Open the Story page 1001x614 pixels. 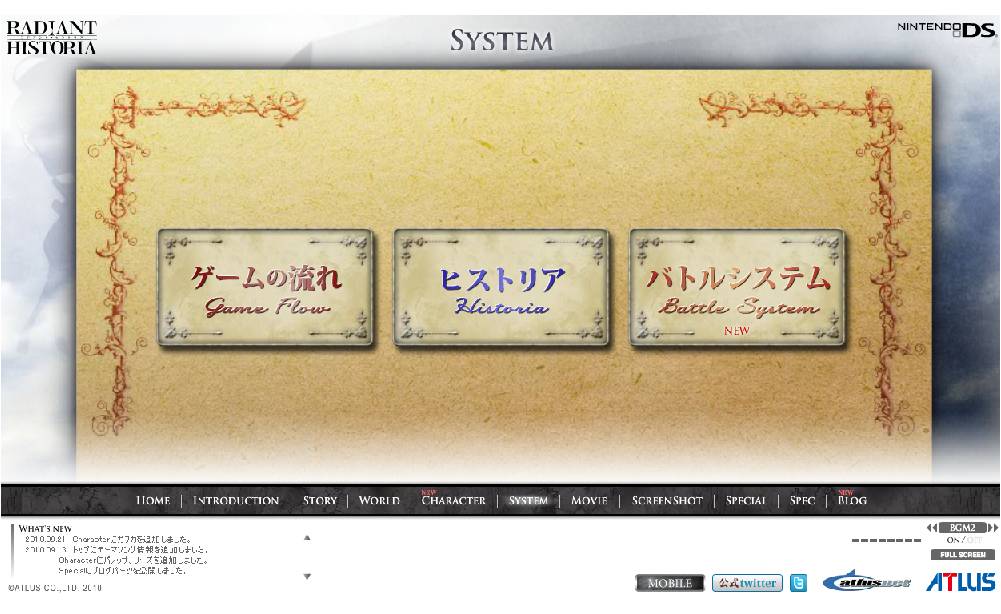pyautogui.click(x=320, y=500)
